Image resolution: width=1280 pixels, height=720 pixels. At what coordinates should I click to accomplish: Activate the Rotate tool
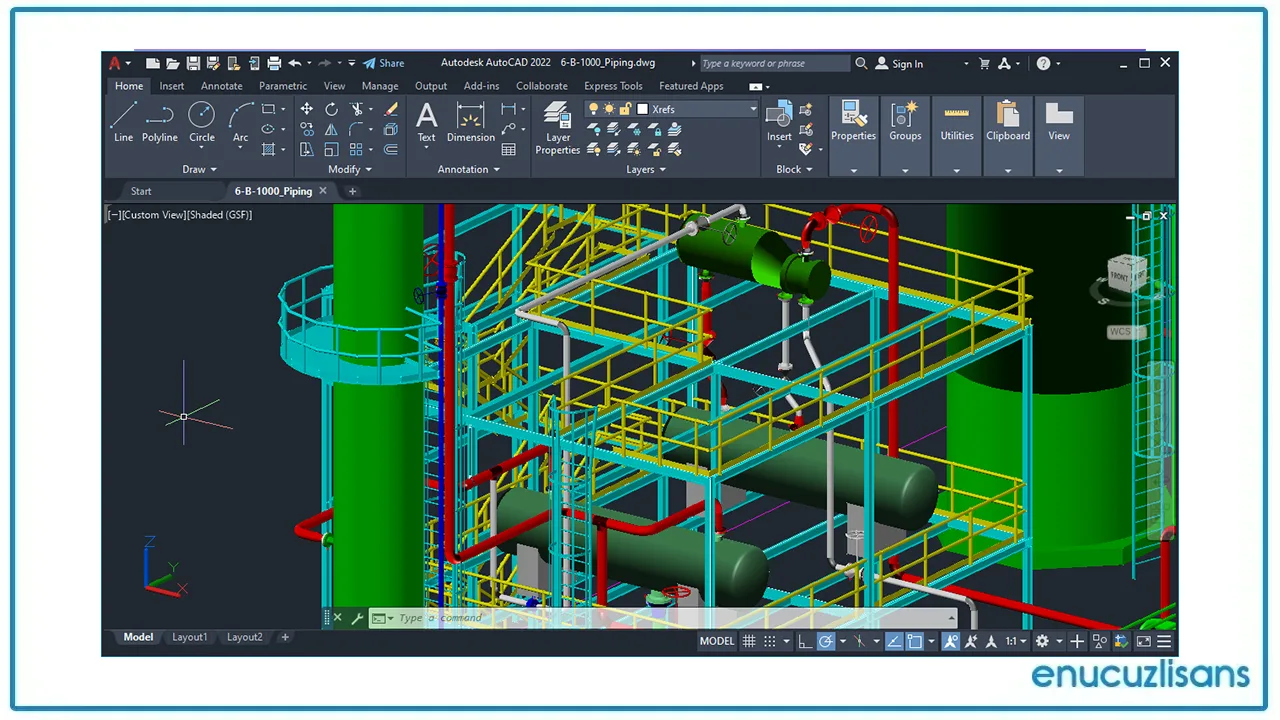[x=331, y=109]
